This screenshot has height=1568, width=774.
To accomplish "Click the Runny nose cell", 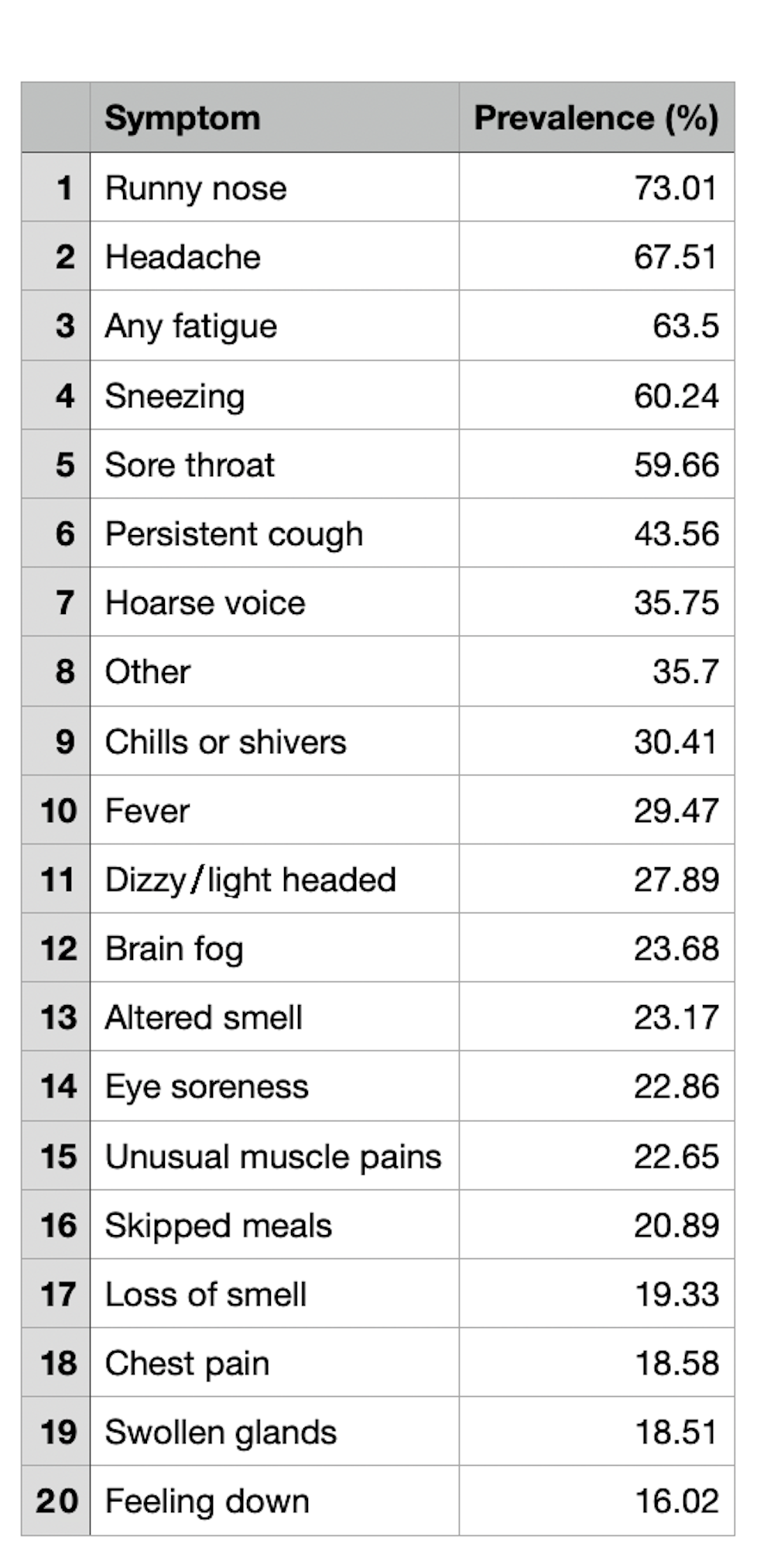I will 196,188.
